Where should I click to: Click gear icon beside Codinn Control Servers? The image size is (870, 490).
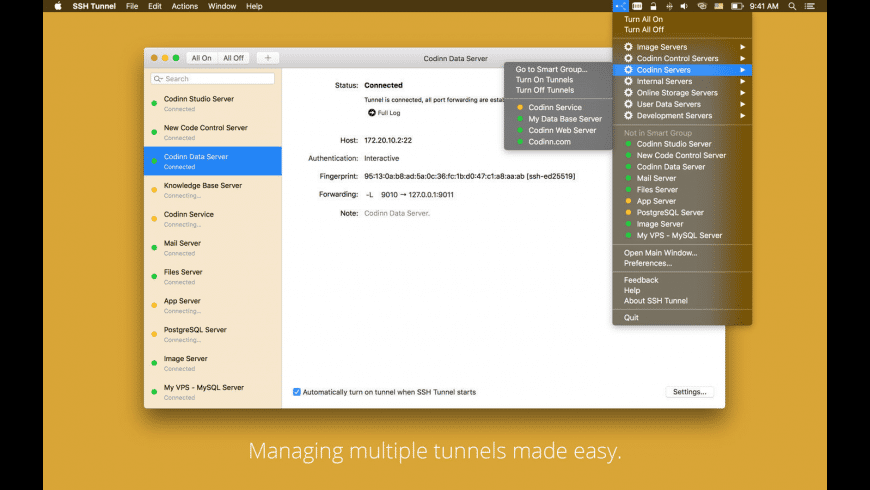[x=628, y=58]
